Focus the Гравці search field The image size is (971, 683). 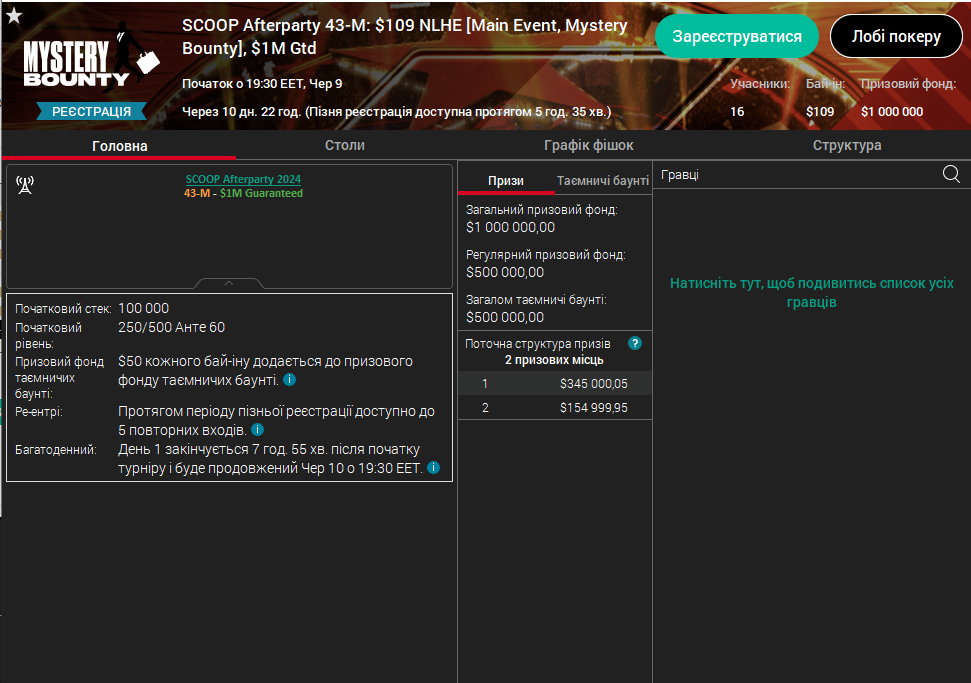point(799,175)
